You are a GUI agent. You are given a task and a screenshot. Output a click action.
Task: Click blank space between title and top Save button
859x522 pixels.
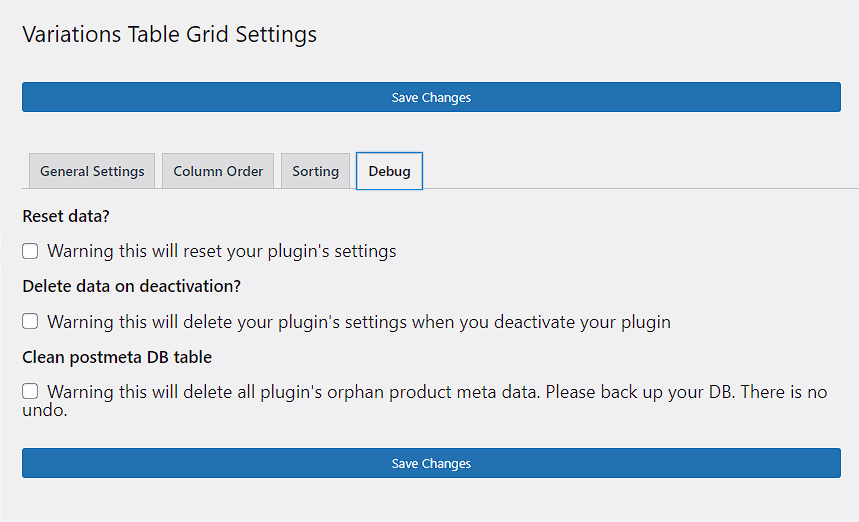(x=430, y=64)
